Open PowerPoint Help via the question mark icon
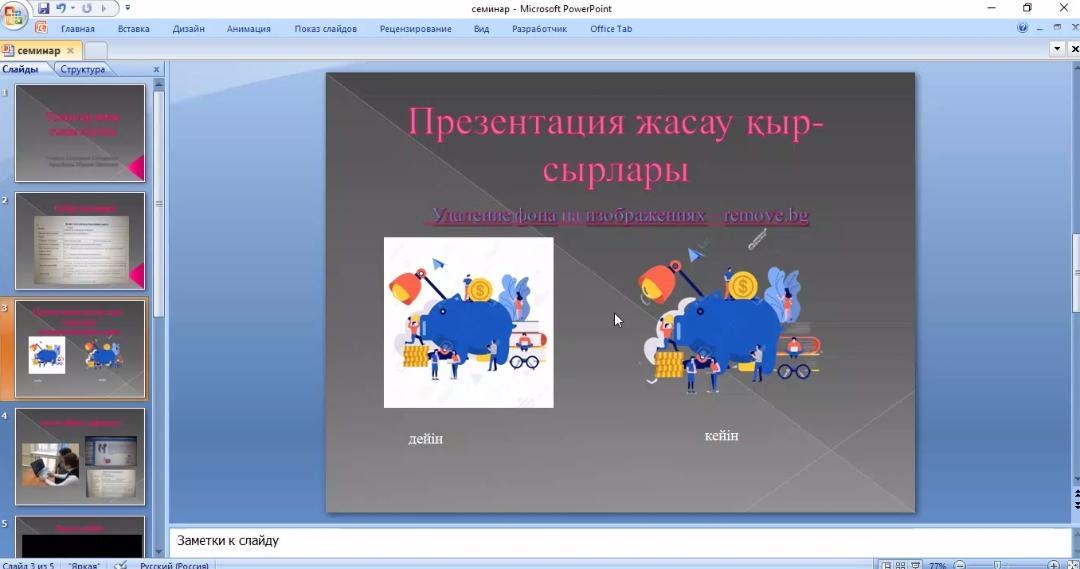Screen dimensions: 1080x569 1022,28
